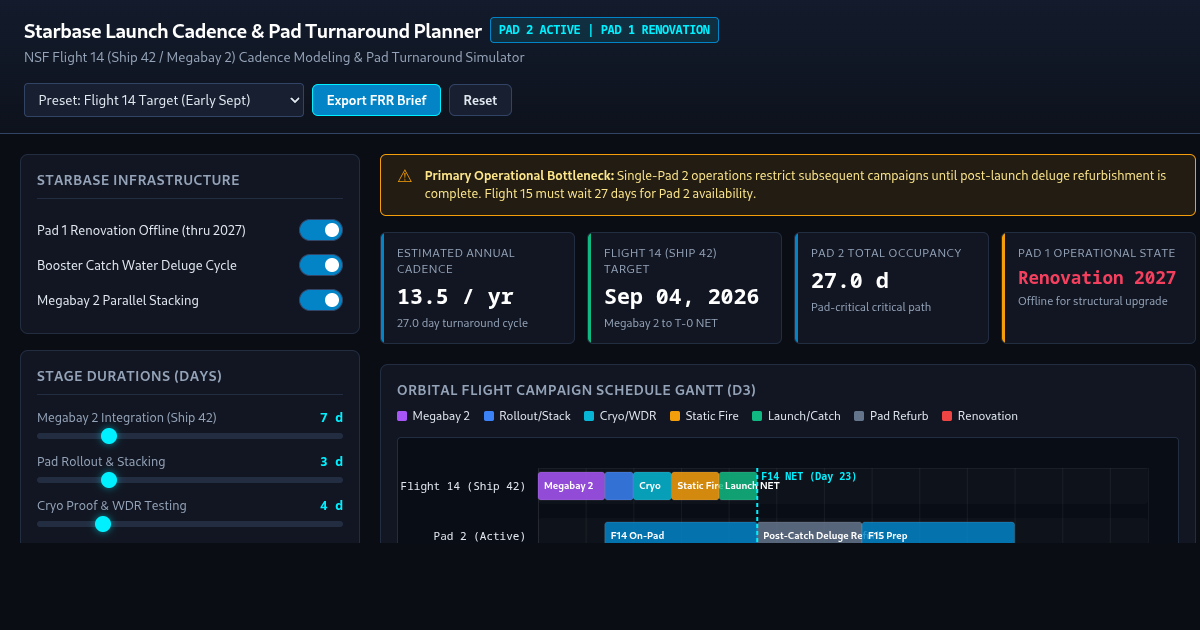
Task: Click the red Renovation legend swatch
Action: tap(947, 416)
